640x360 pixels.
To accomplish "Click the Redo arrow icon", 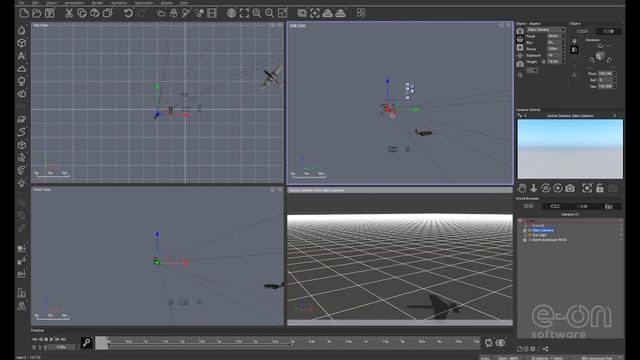I will click(x=141, y=13).
